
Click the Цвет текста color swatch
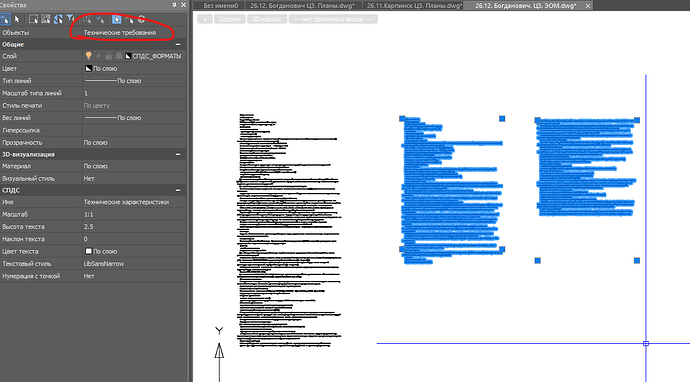tap(88, 251)
